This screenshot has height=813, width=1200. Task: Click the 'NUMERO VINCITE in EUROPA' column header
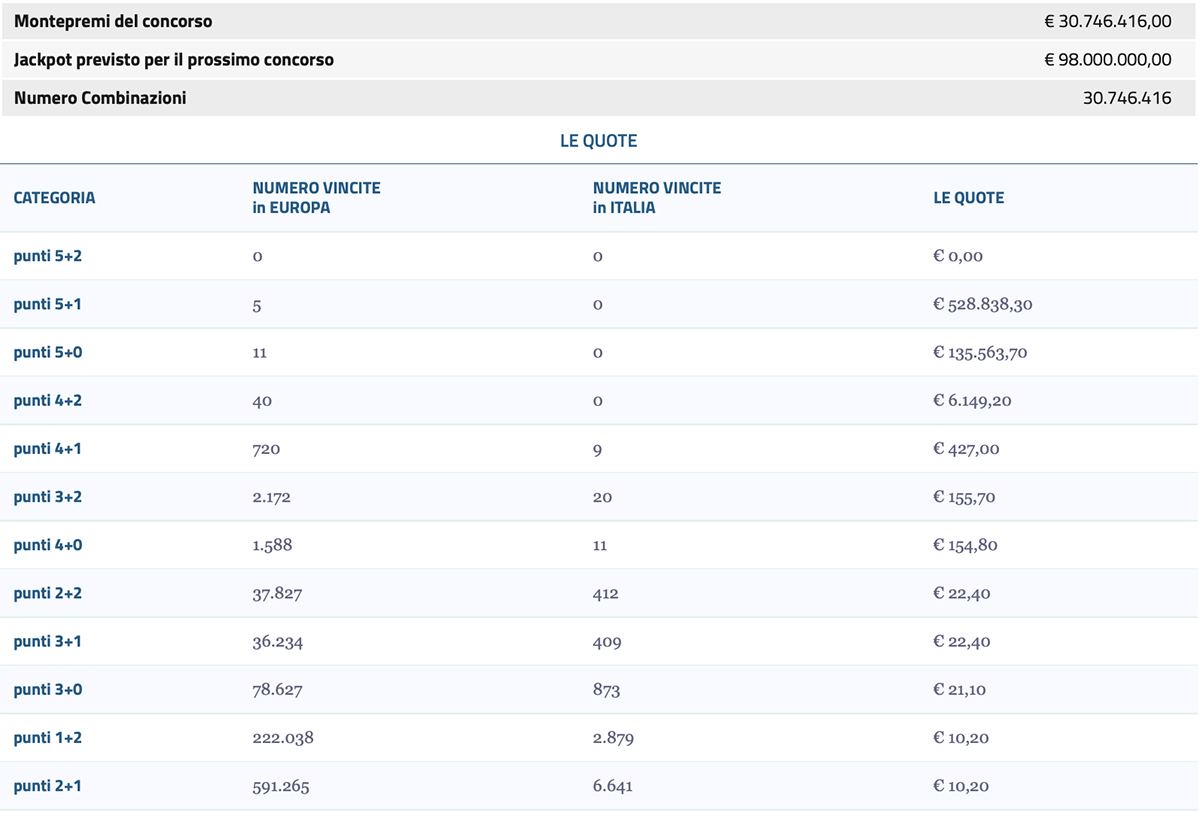(316, 198)
